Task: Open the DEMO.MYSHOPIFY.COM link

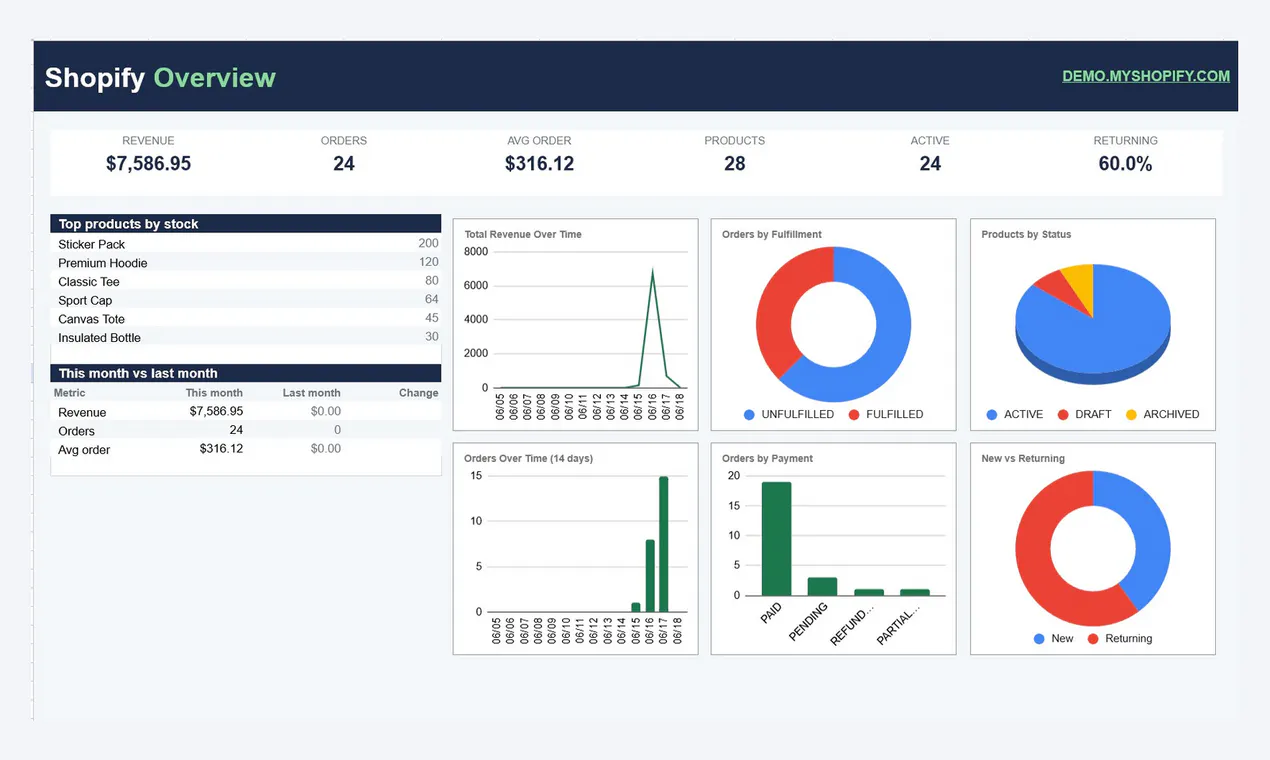Action: tap(1146, 76)
